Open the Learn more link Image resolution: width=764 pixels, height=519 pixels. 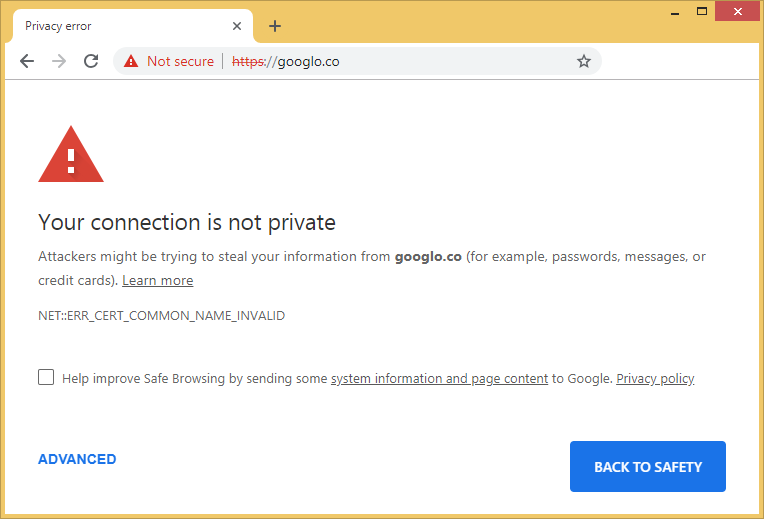click(x=158, y=281)
